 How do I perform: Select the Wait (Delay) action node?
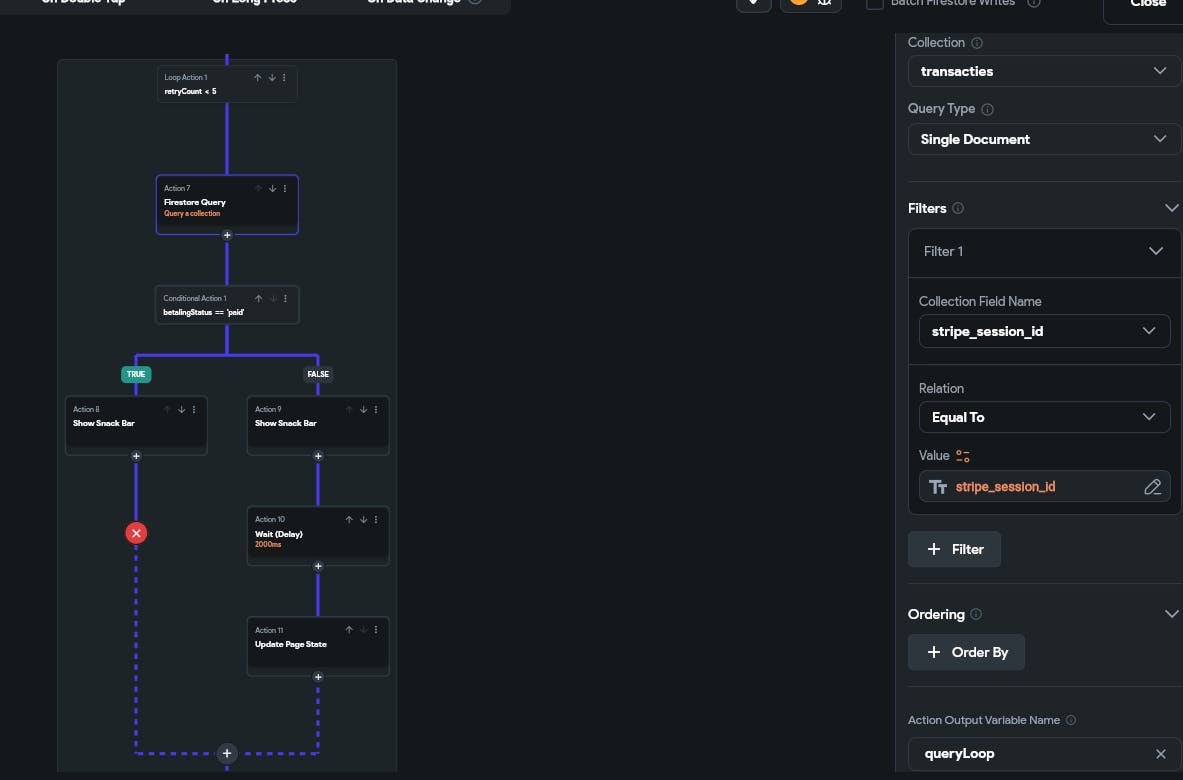pos(318,536)
